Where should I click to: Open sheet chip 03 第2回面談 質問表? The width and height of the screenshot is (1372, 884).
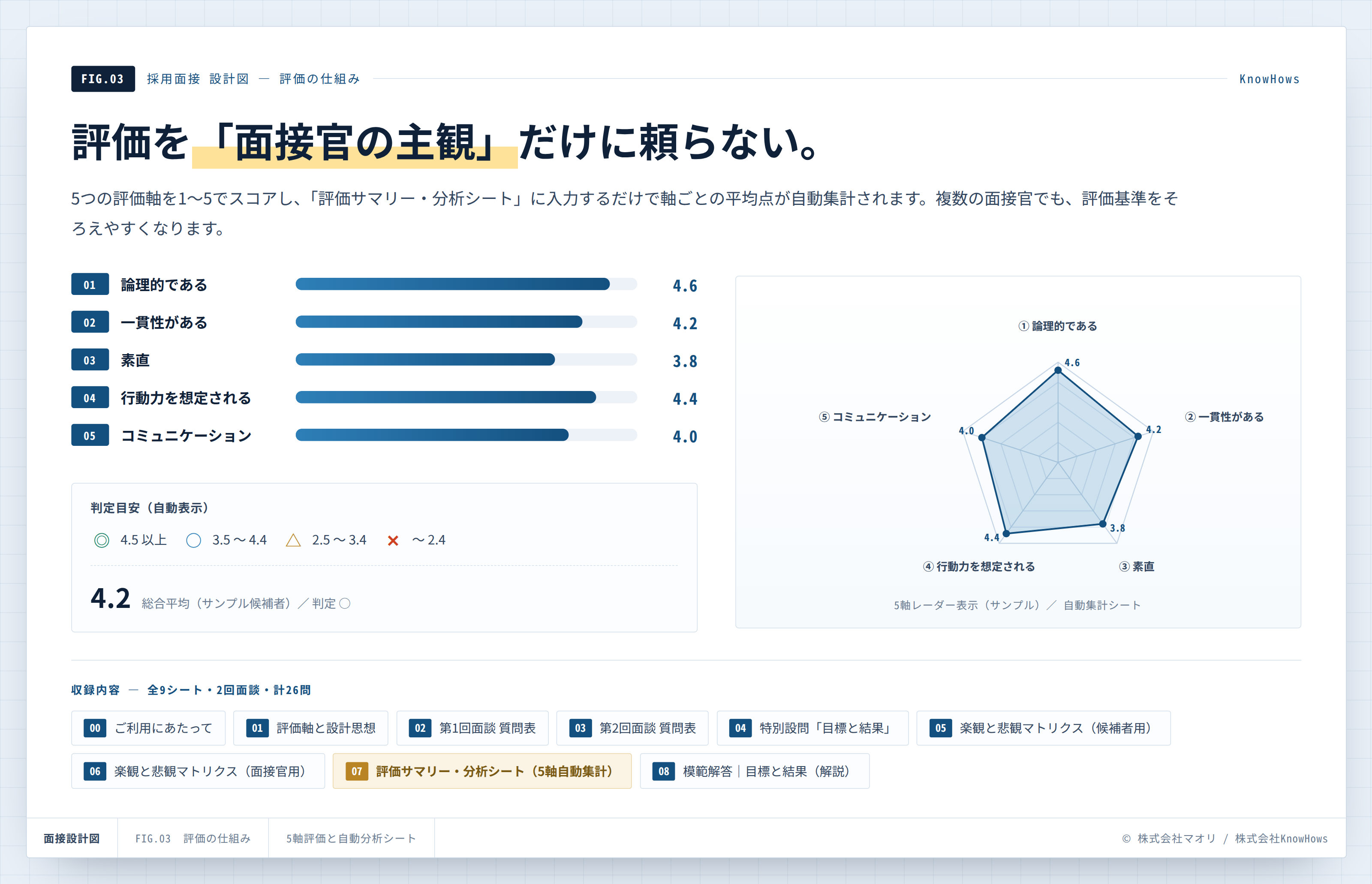coord(632,728)
